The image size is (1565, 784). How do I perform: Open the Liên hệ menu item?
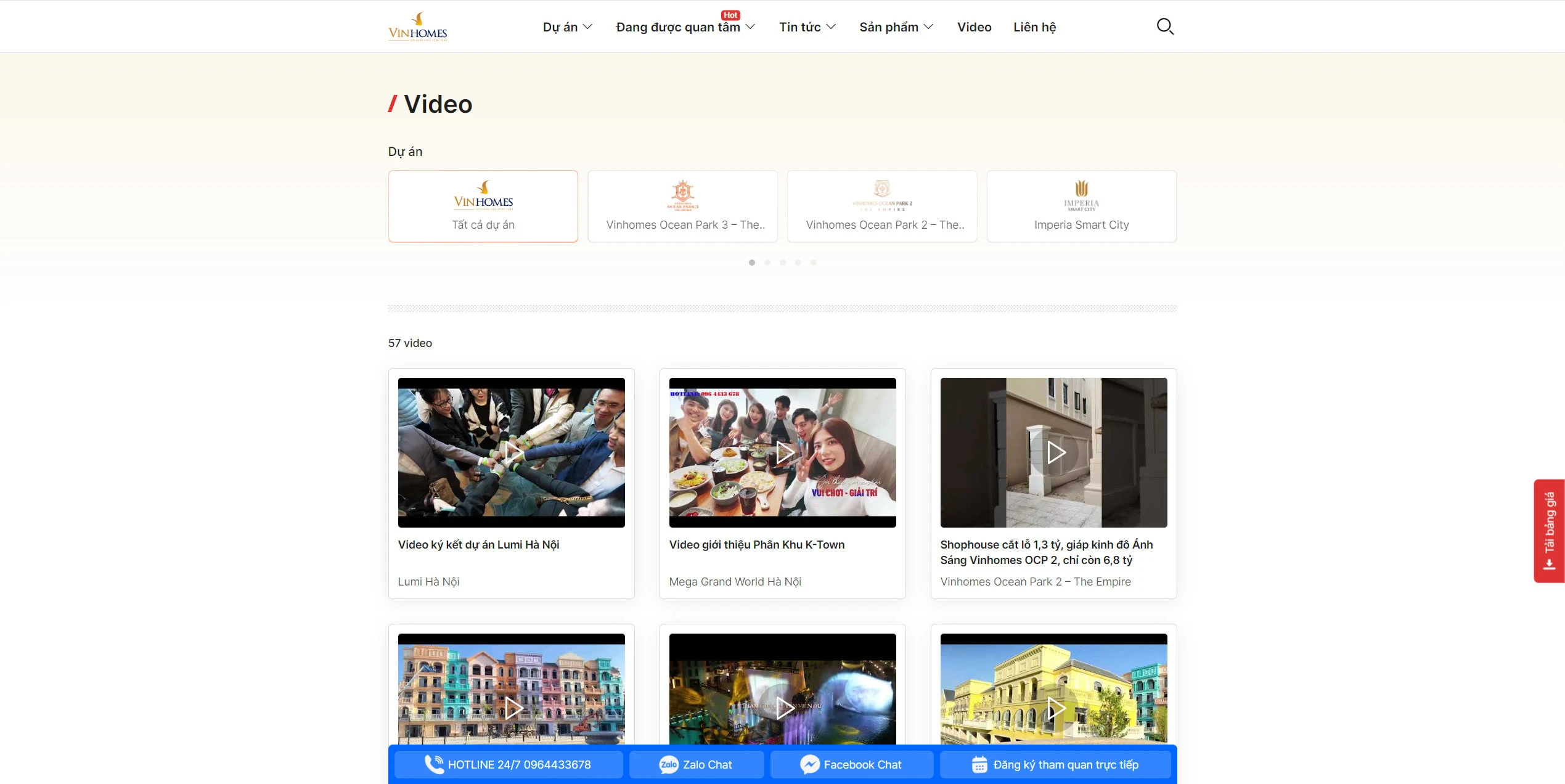(x=1034, y=27)
